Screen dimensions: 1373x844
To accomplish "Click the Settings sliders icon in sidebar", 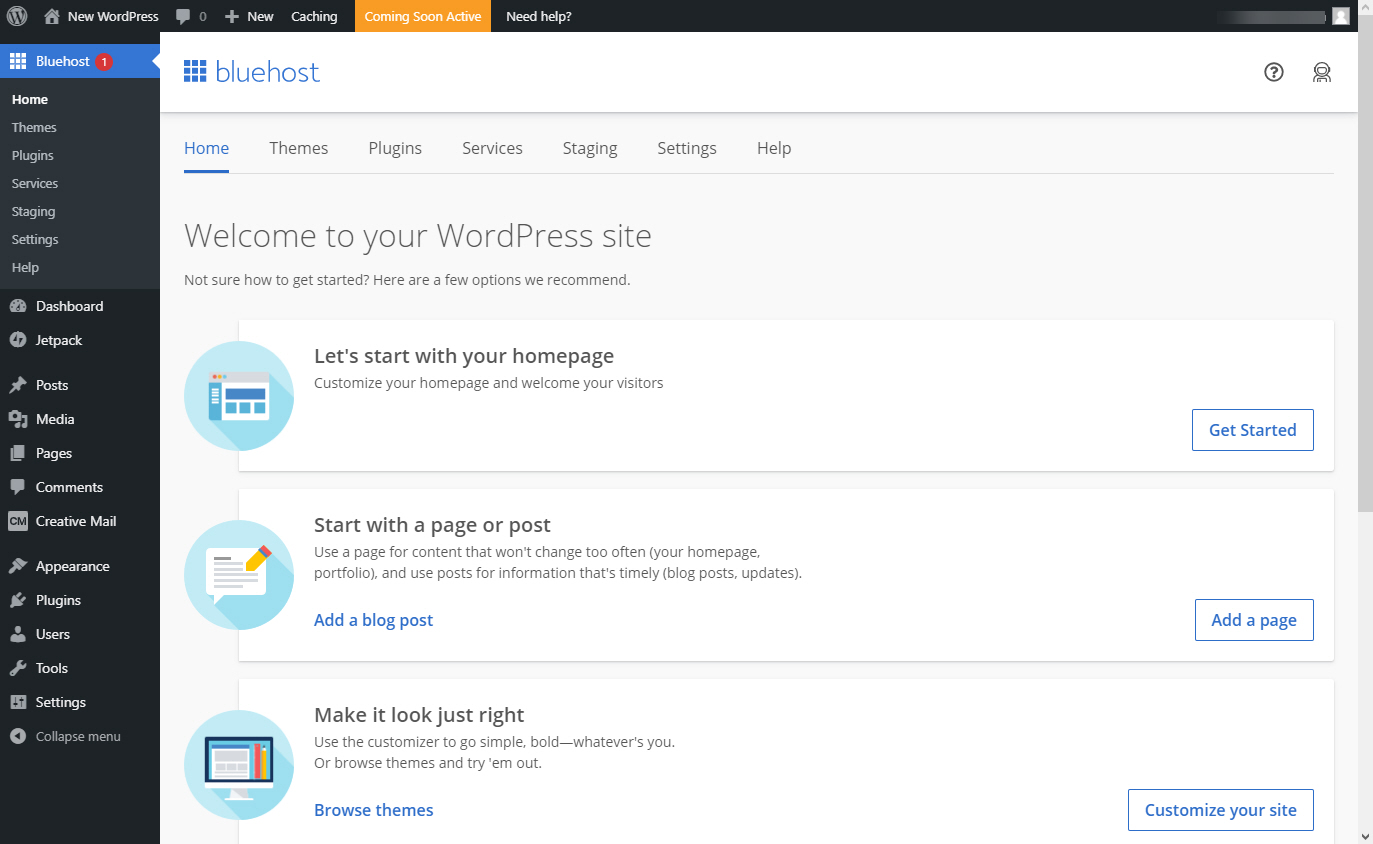I will 18,702.
